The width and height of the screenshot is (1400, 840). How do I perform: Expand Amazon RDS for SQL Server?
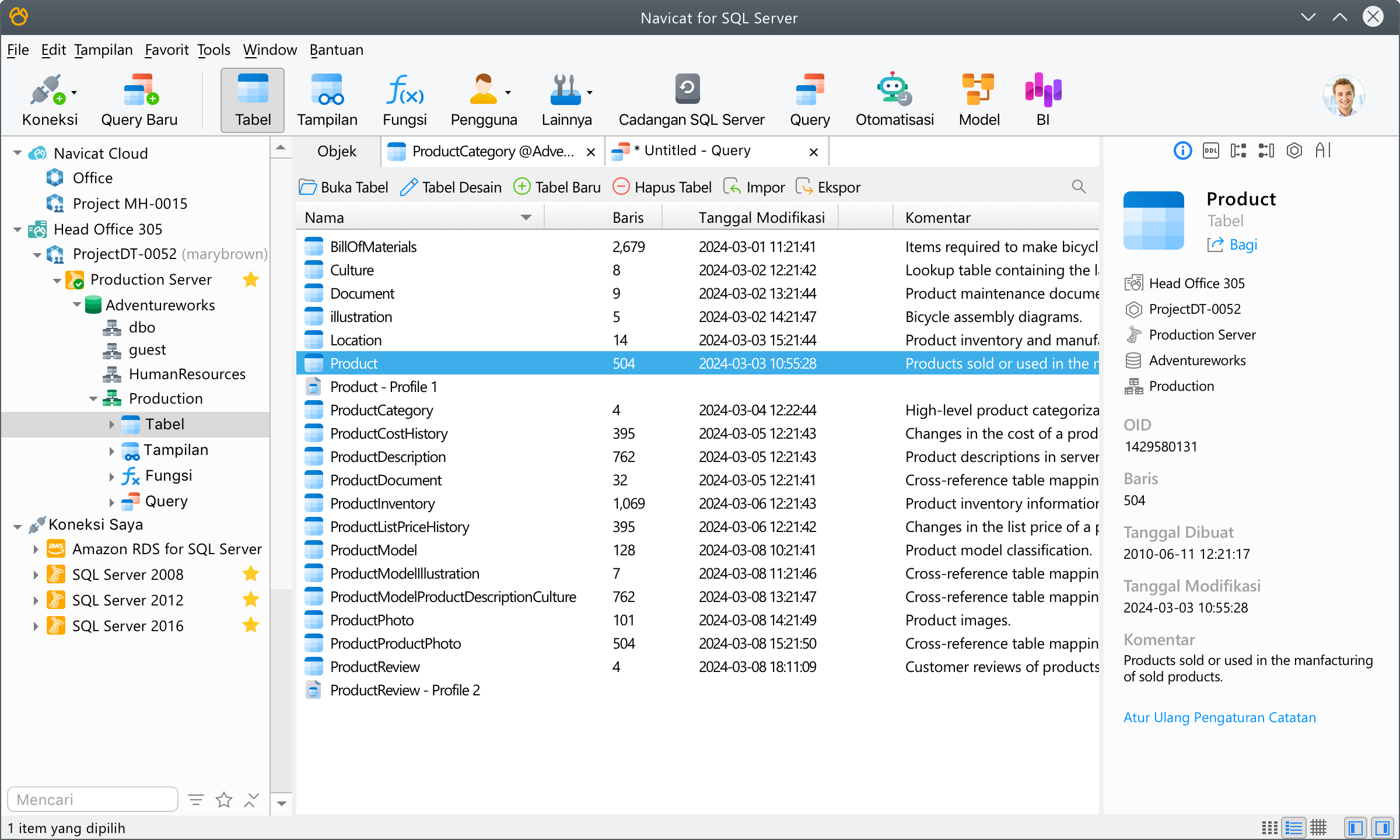(36, 549)
